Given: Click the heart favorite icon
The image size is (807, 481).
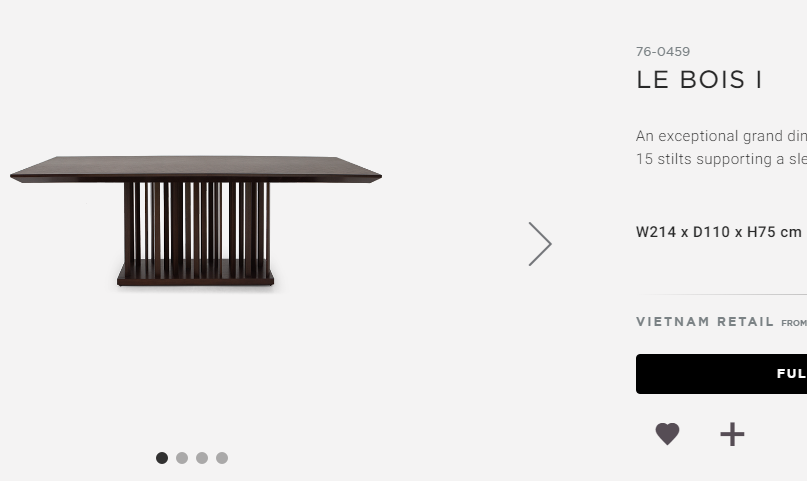Looking at the screenshot, I should click(667, 433).
